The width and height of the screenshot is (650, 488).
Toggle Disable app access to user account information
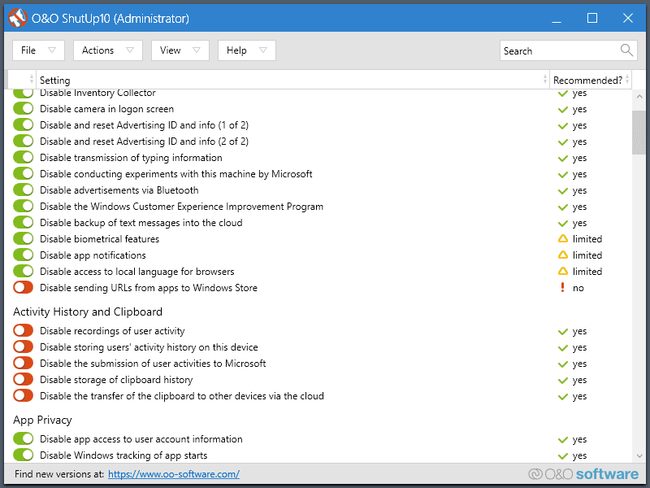[23, 439]
